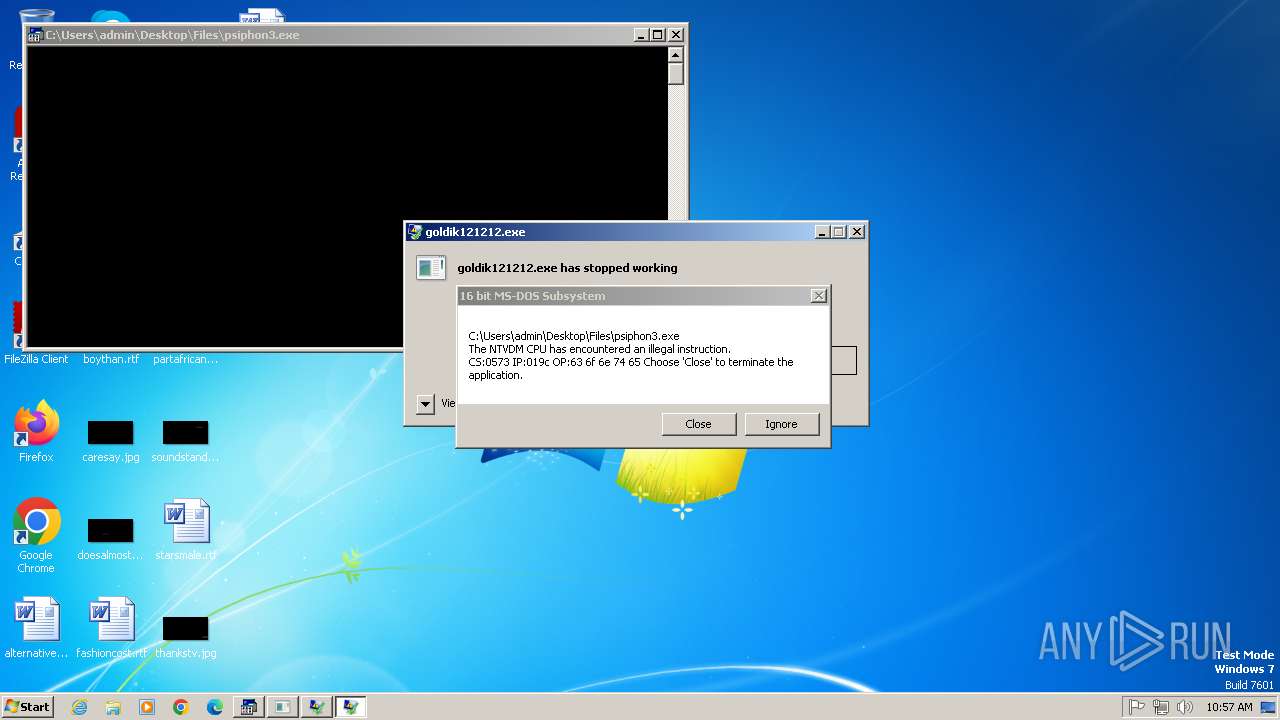Close the goldik121212.exe window
Image resolution: width=1280 pixels, height=720 pixels.
(x=856, y=232)
